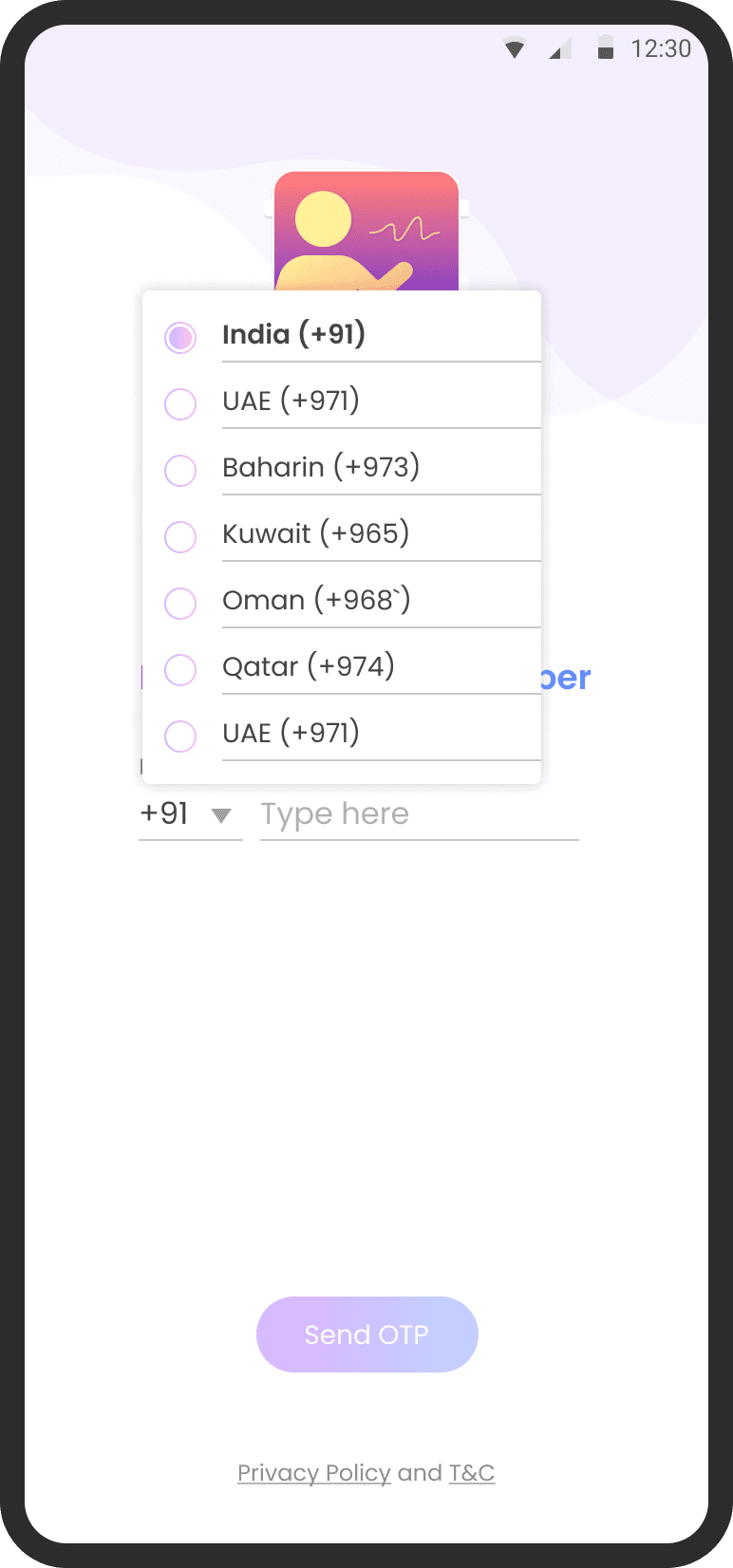The width and height of the screenshot is (733, 1568).
Task: Tap the Wi-Fi status icon
Action: [x=515, y=48]
